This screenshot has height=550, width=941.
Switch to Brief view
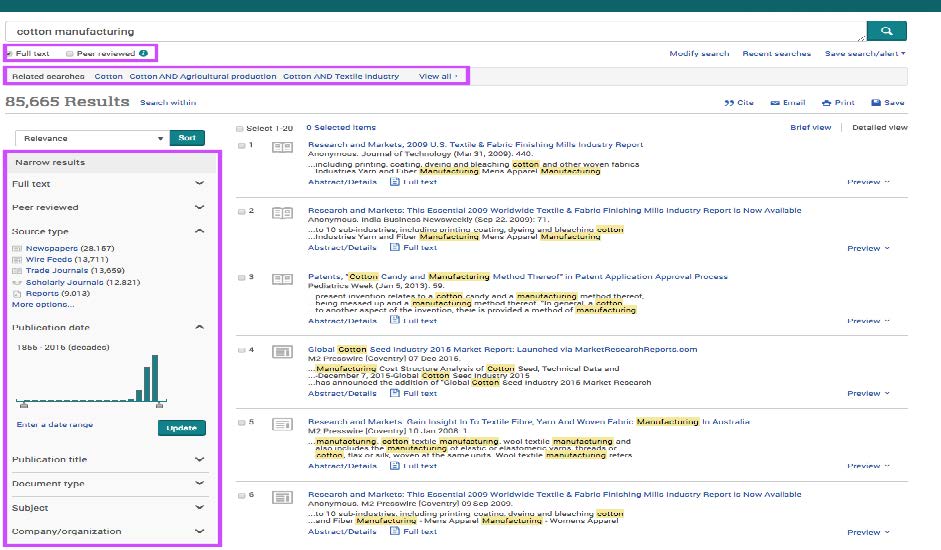coord(810,127)
